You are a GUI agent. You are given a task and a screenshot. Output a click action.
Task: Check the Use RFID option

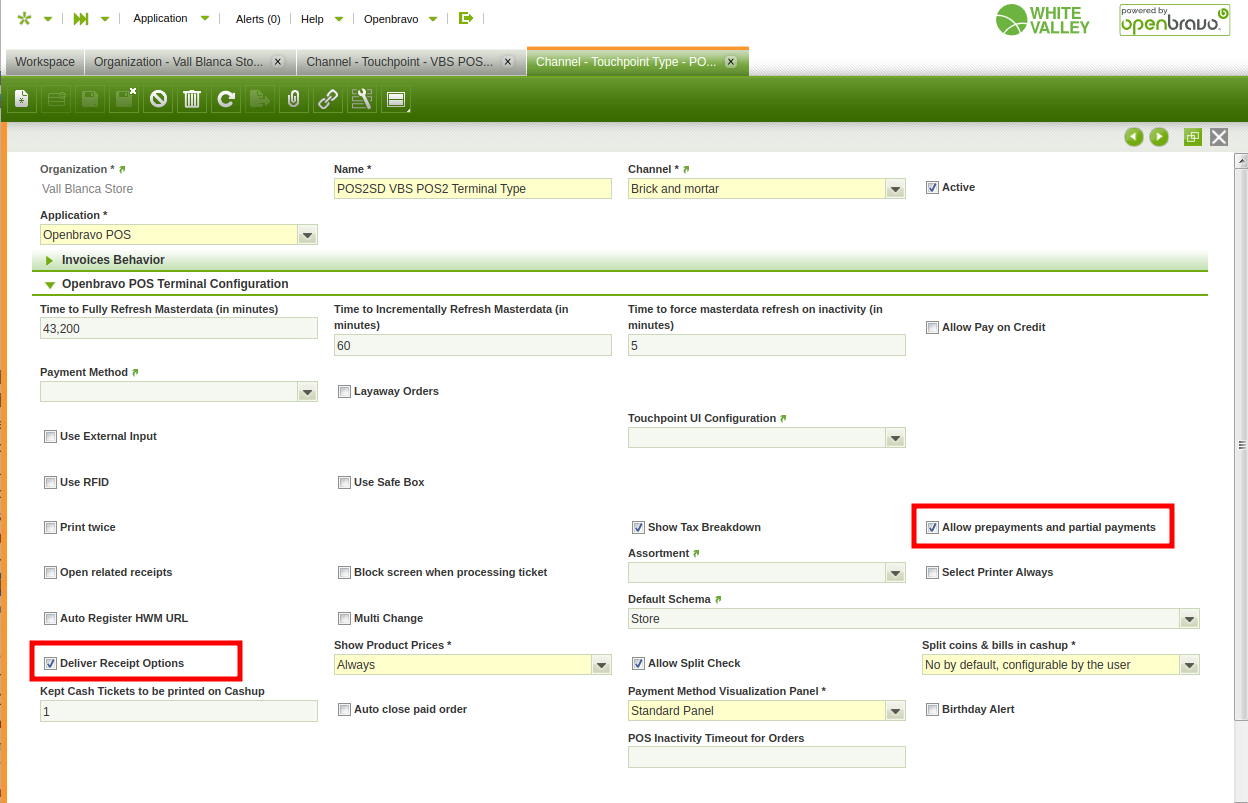50,482
